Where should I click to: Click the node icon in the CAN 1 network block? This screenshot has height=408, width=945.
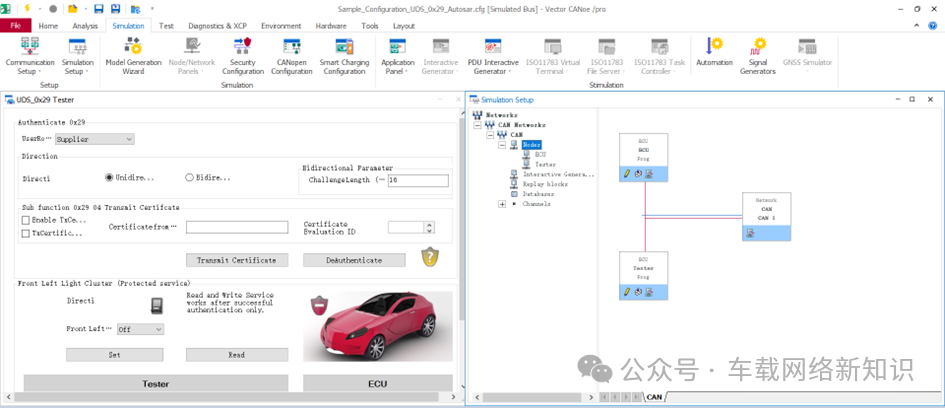(x=750, y=233)
